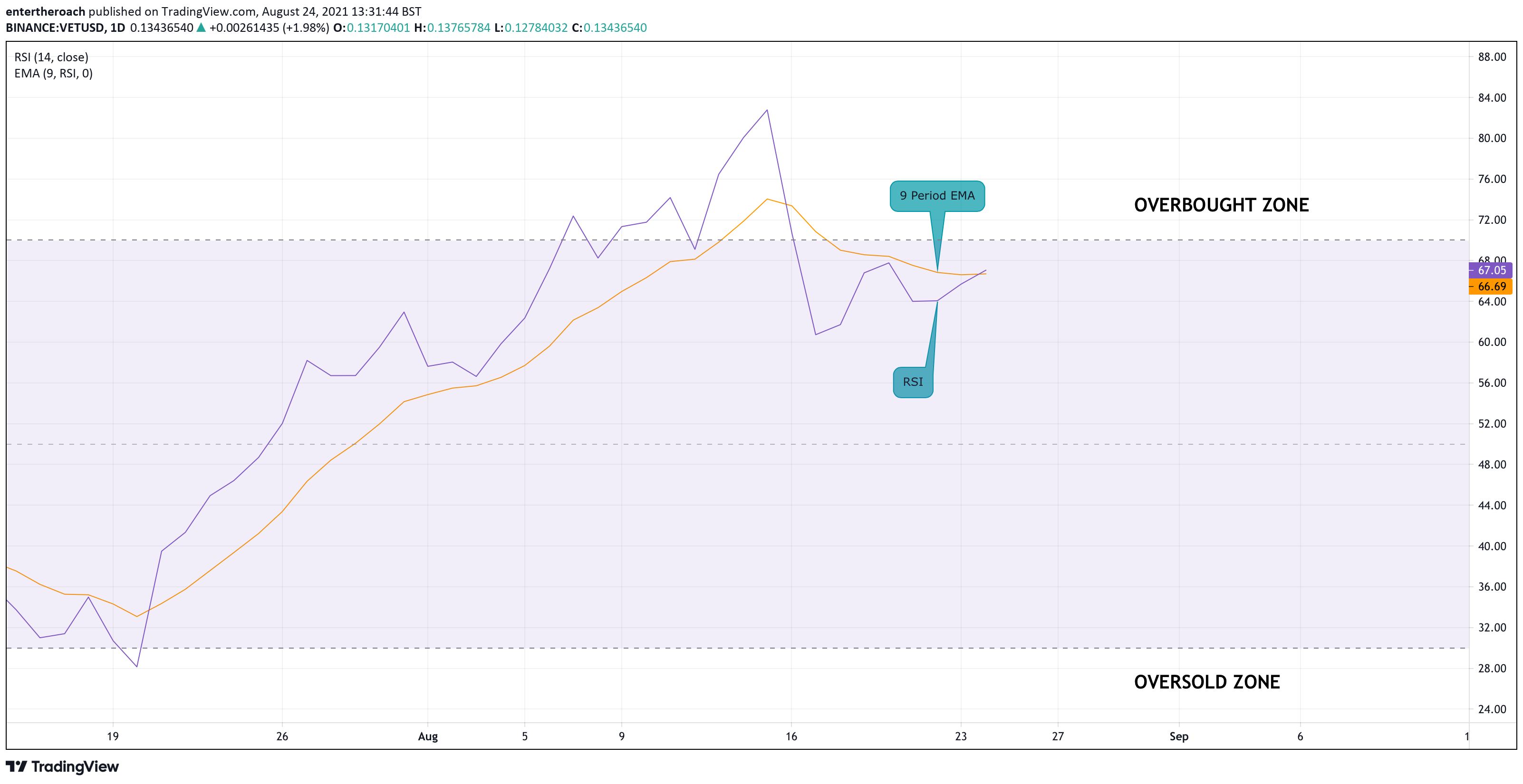
Task: Click the '5' date on time axis
Action: click(x=524, y=736)
